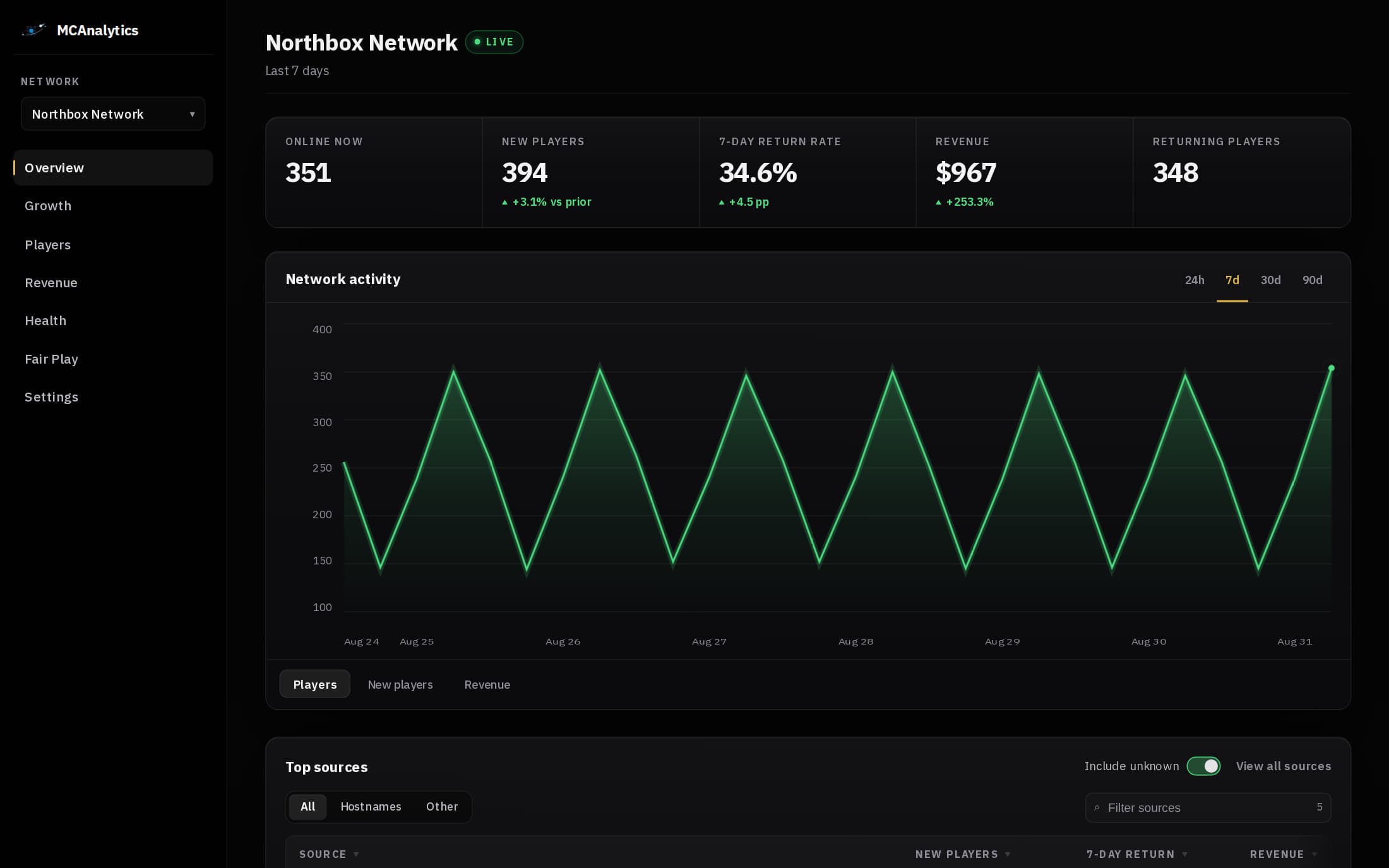
Task: Open the Northbox Network selector dropdown
Action: pos(113,114)
